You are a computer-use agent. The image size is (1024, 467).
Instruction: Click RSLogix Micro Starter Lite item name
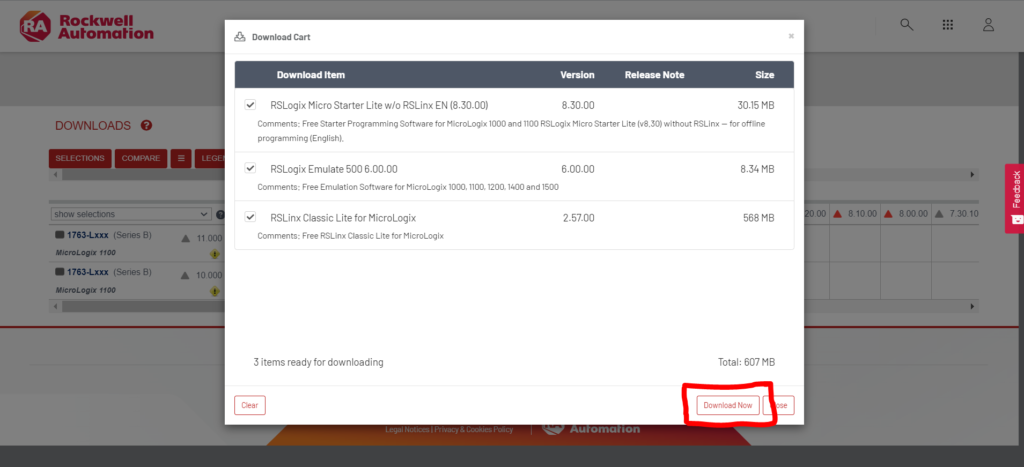[x=379, y=105]
